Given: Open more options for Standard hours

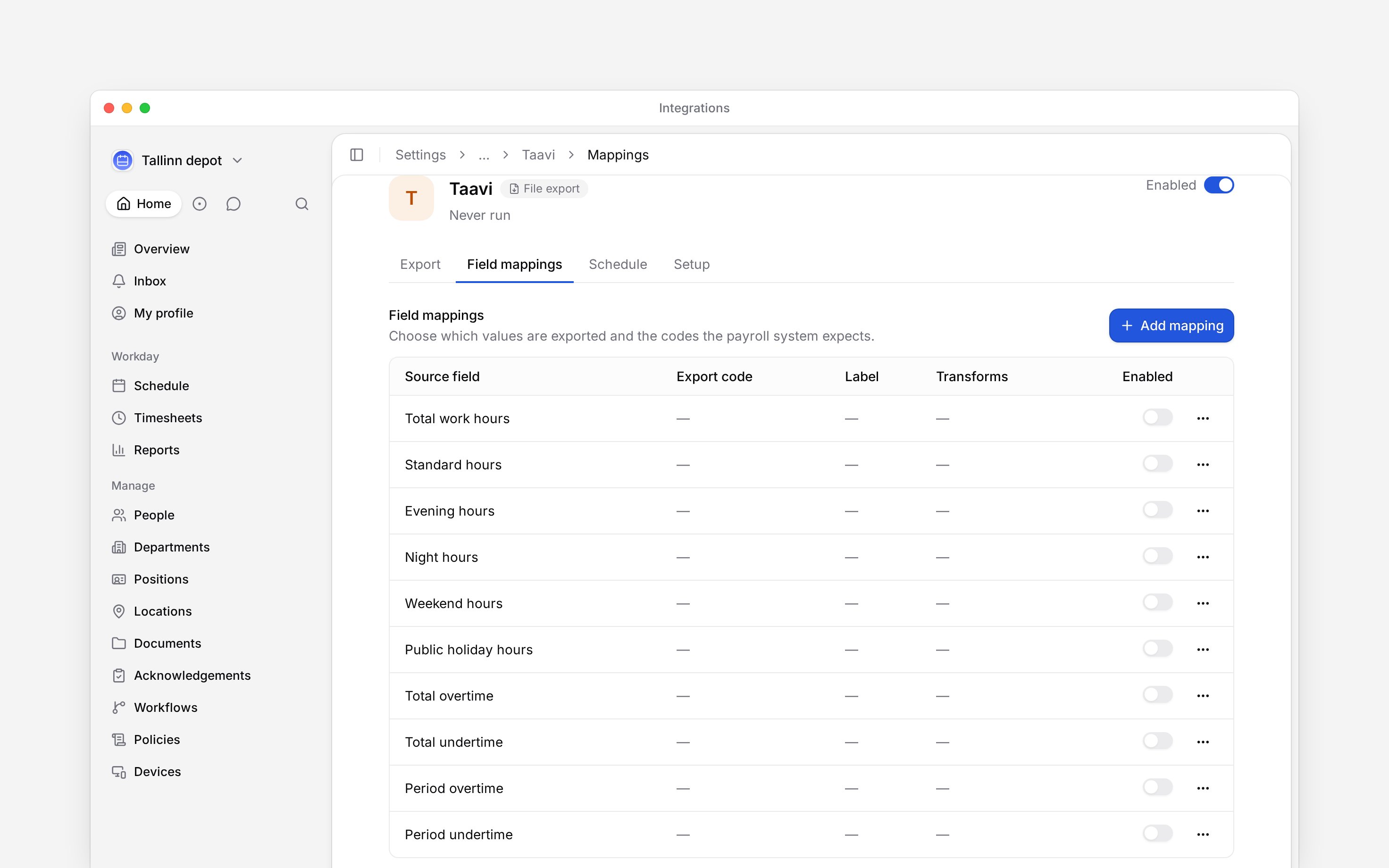Looking at the screenshot, I should pyautogui.click(x=1203, y=464).
